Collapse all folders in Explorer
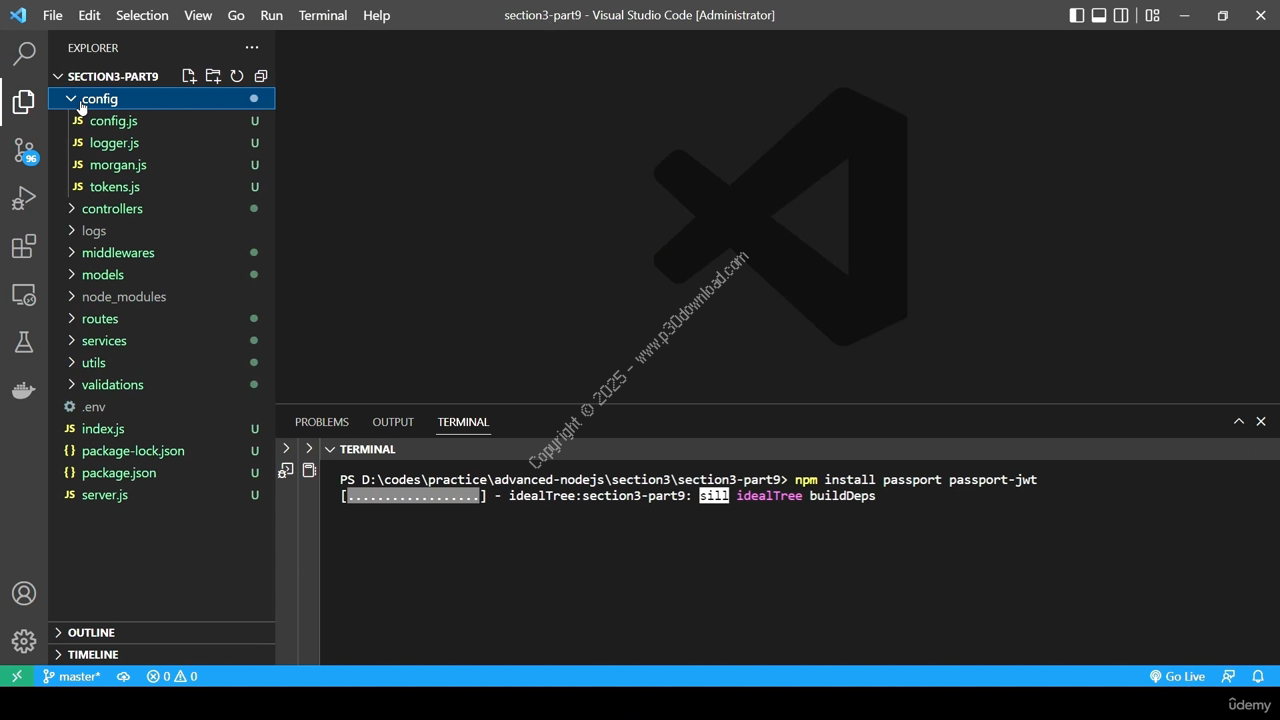The width and height of the screenshot is (1280, 720). (x=261, y=76)
